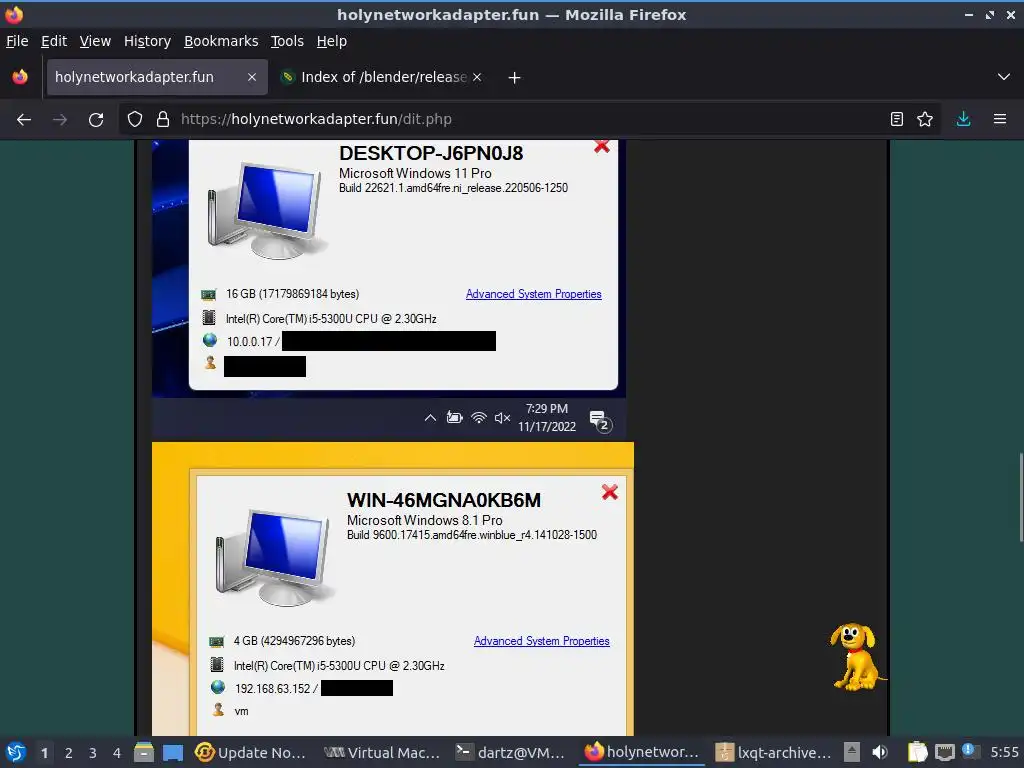This screenshot has height=768, width=1024.
Task: Click the yellow dog animation
Action: (x=856, y=656)
